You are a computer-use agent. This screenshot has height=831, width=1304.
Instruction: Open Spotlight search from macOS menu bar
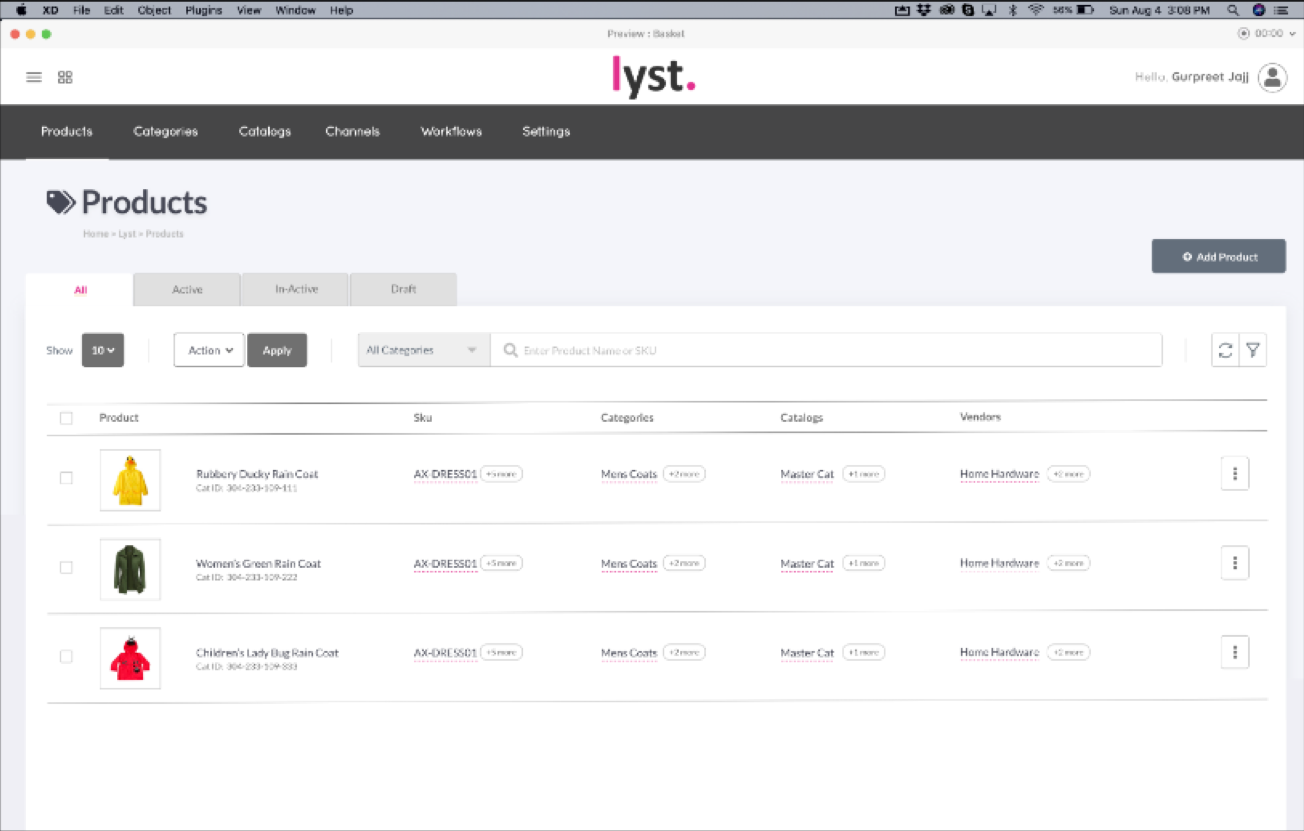(1232, 10)
